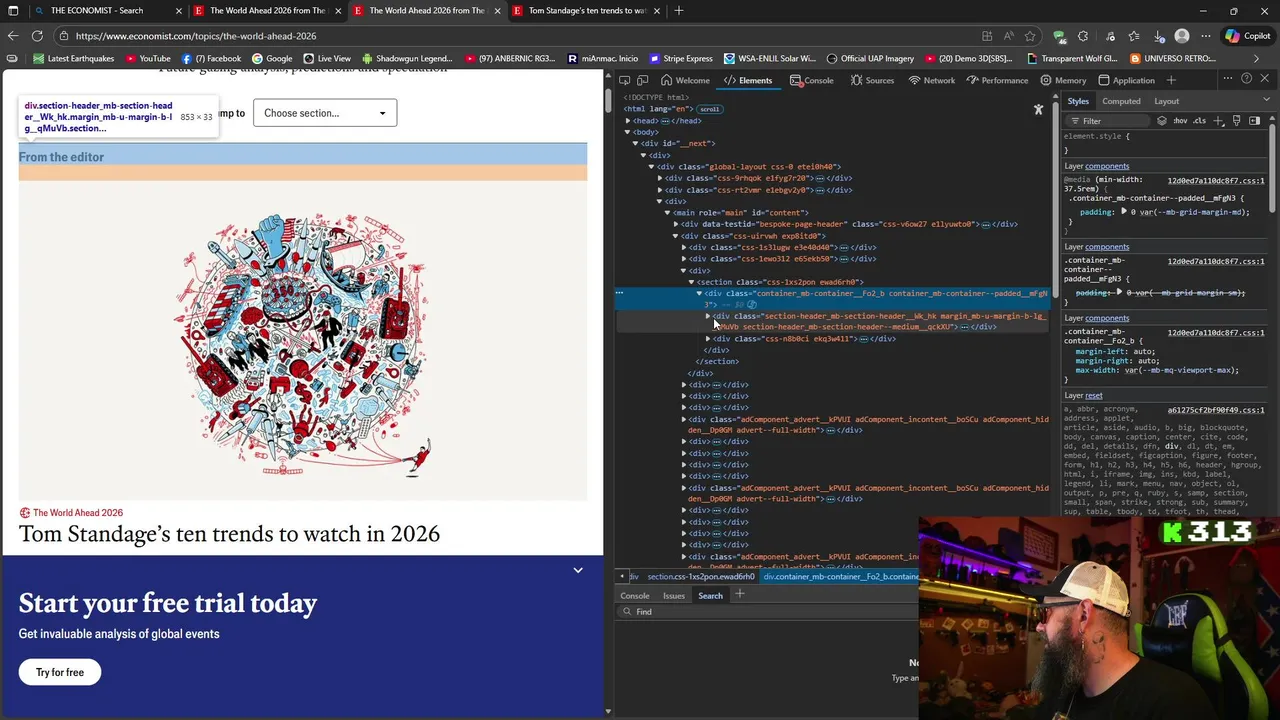Open the Latest Earthquakes bookmark
Screen dimensions: 1280x720
tap(73, 58)
